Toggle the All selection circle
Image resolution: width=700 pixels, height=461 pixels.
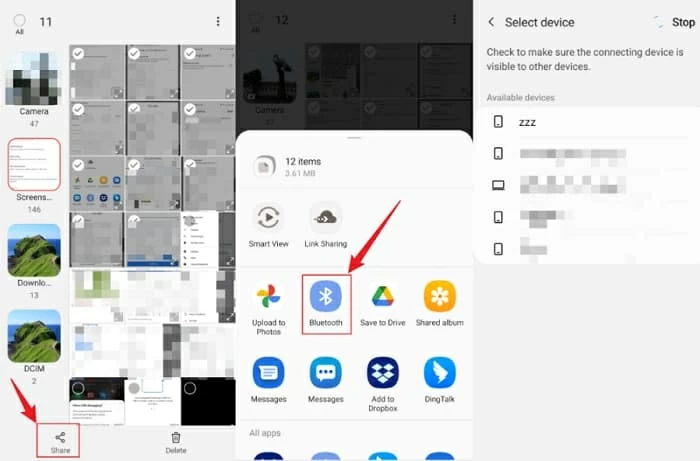[x=19, y=21]
